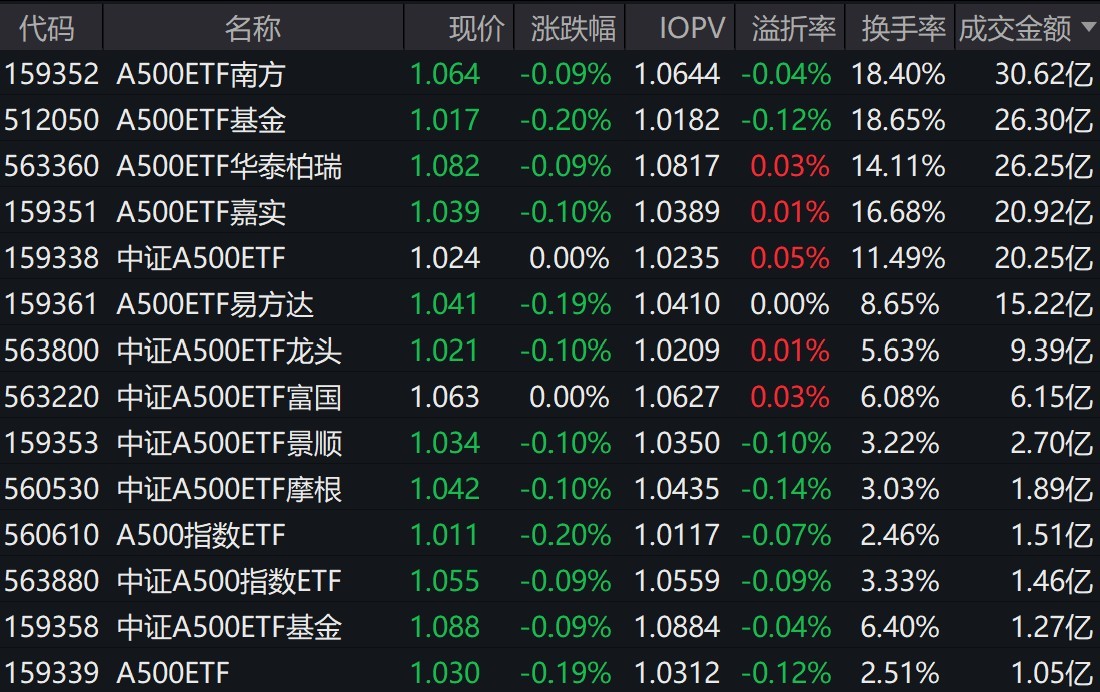Select code 560610
Viewport: 1100px width, 692px height.
click(51, 535)
